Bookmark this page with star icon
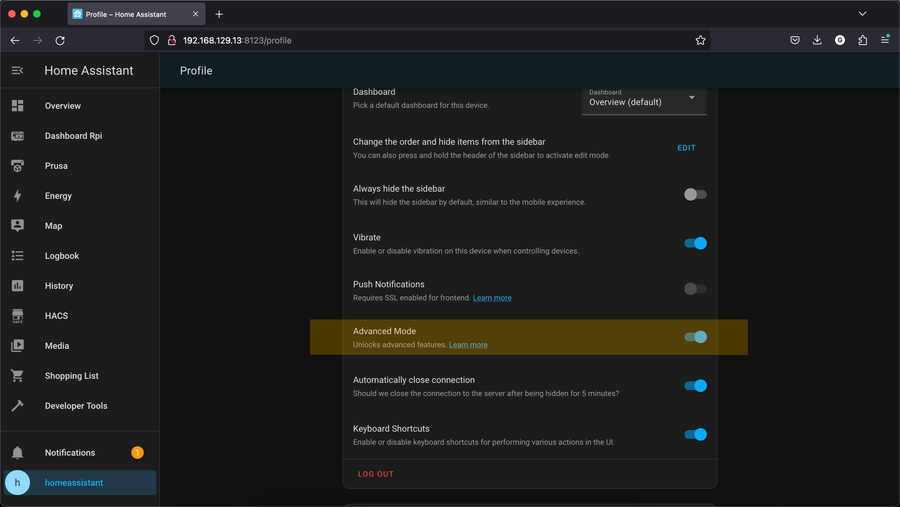The image size is (900, 507). (700, 40)
